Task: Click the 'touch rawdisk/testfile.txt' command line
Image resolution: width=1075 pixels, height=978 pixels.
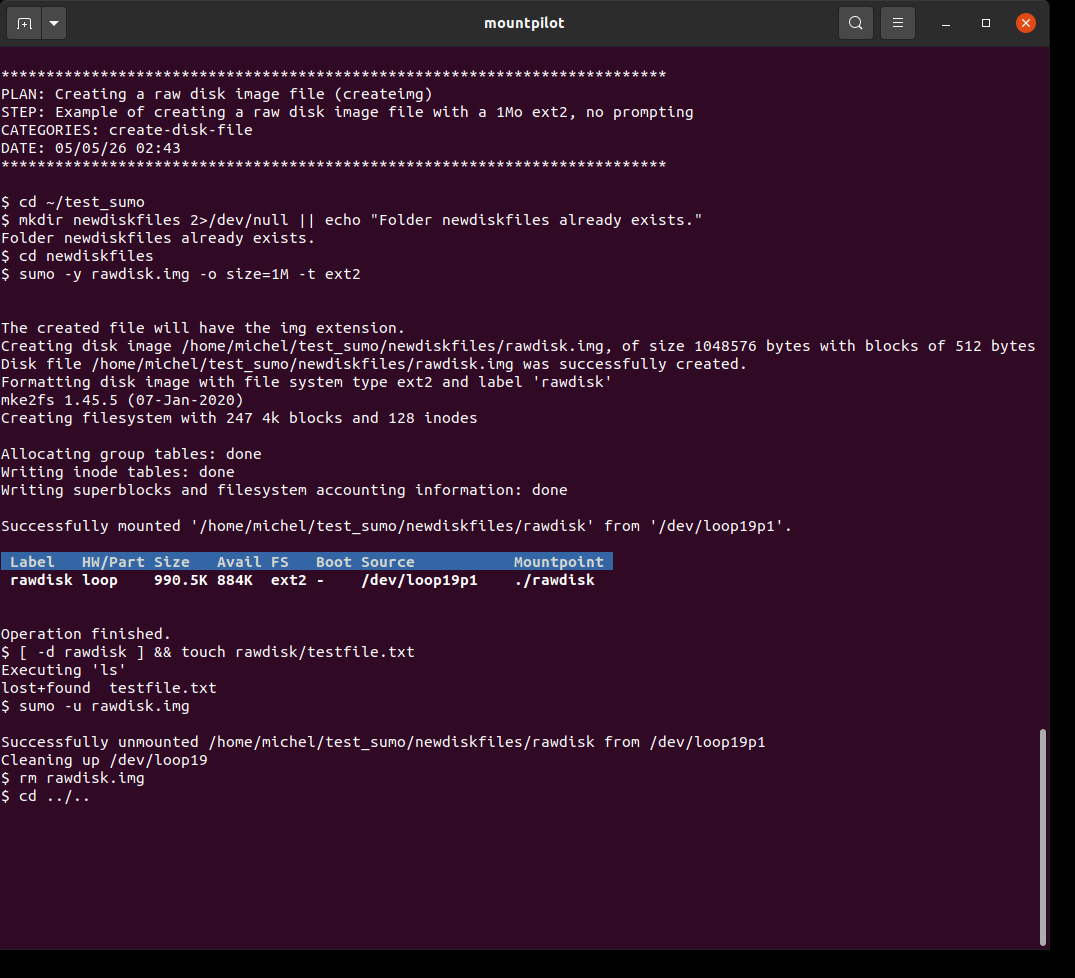Action: coord(208,652)
